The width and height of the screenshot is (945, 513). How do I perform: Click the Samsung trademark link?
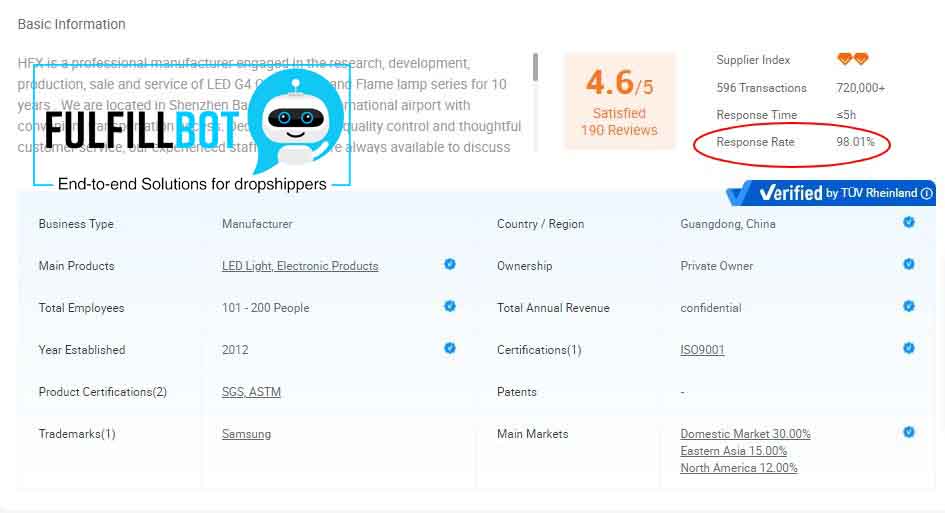coord(246,434)
